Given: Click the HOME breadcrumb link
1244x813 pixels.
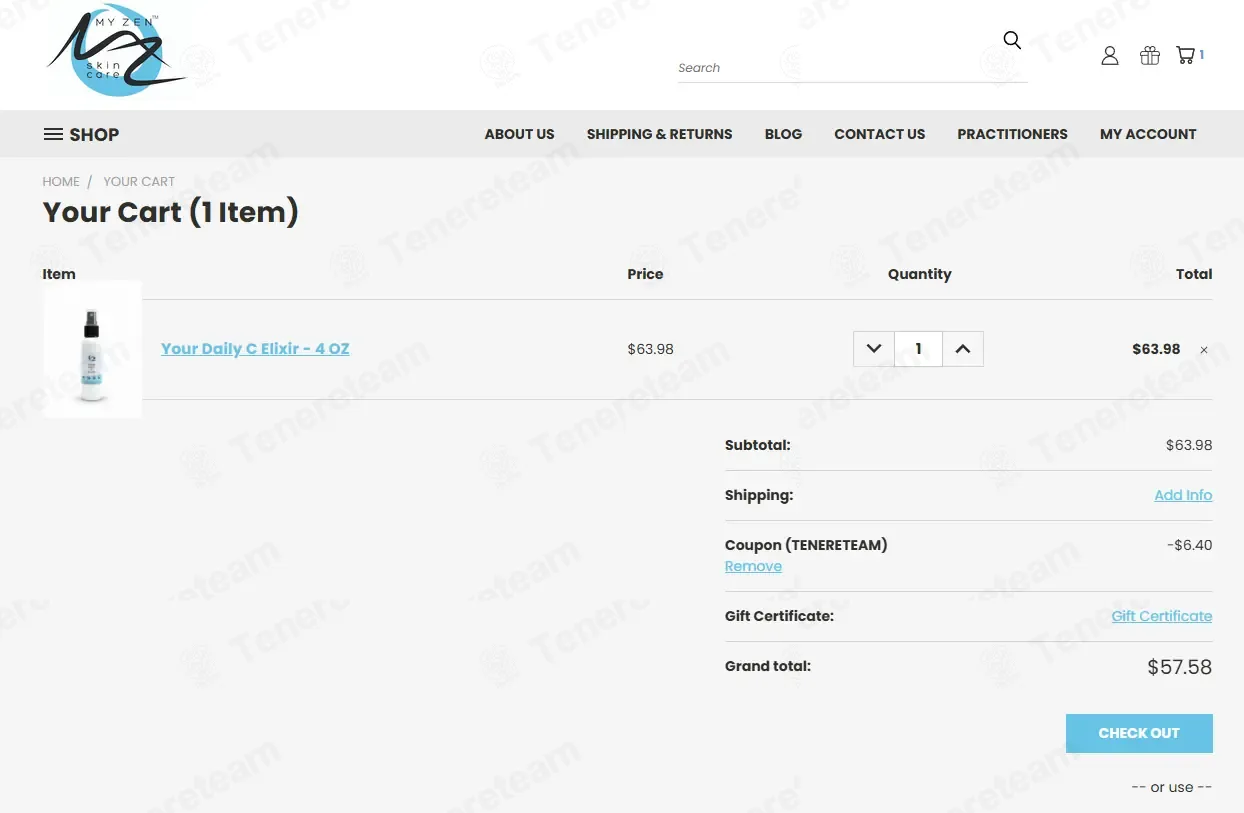Looking at the screenshot, I should pos(61,182).
